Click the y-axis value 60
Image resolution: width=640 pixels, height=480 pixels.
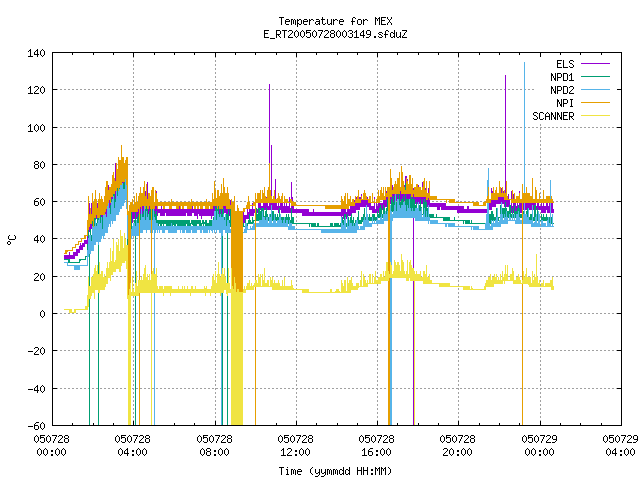39,202
